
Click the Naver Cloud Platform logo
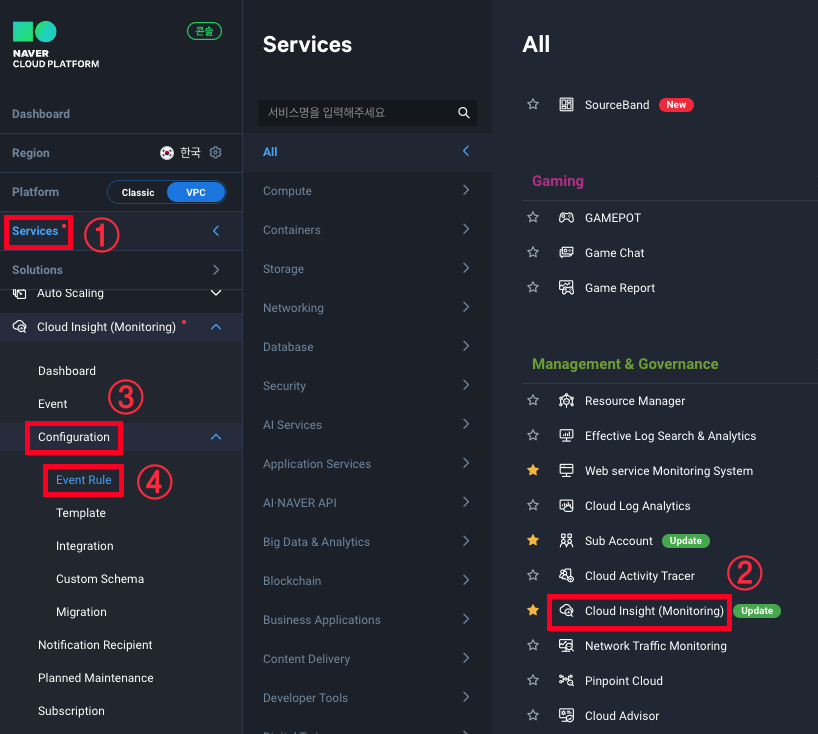[x=56, y=45]
